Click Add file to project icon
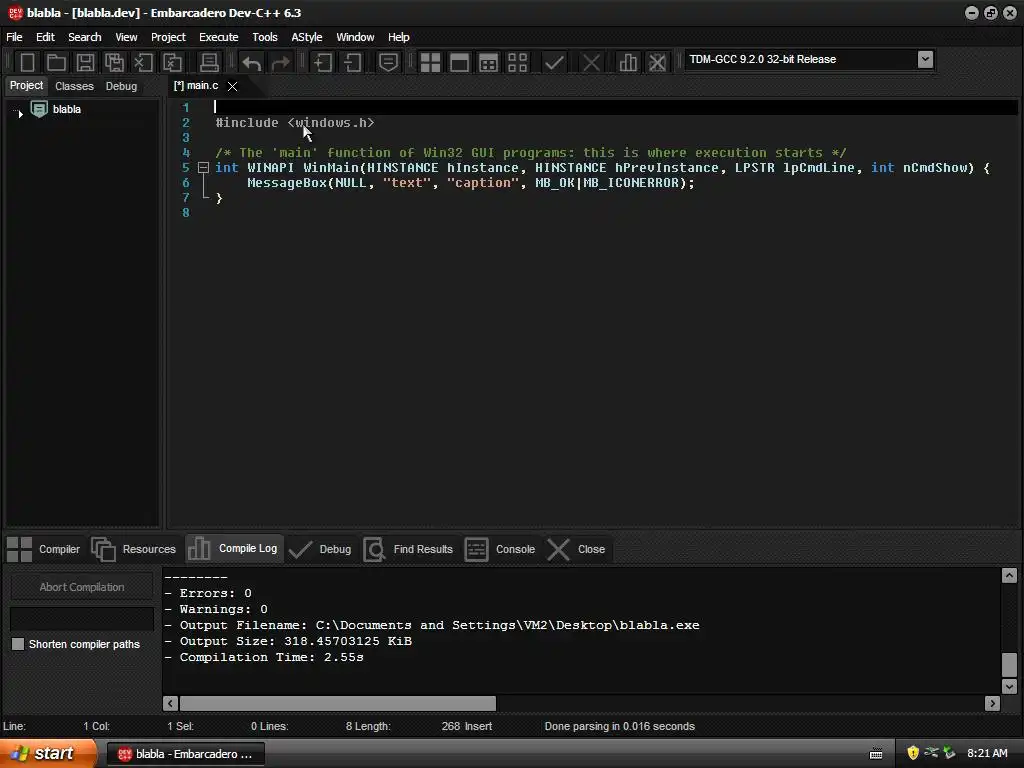The width and height of the screenshot is (1024, 768). [x=323, y=63]
